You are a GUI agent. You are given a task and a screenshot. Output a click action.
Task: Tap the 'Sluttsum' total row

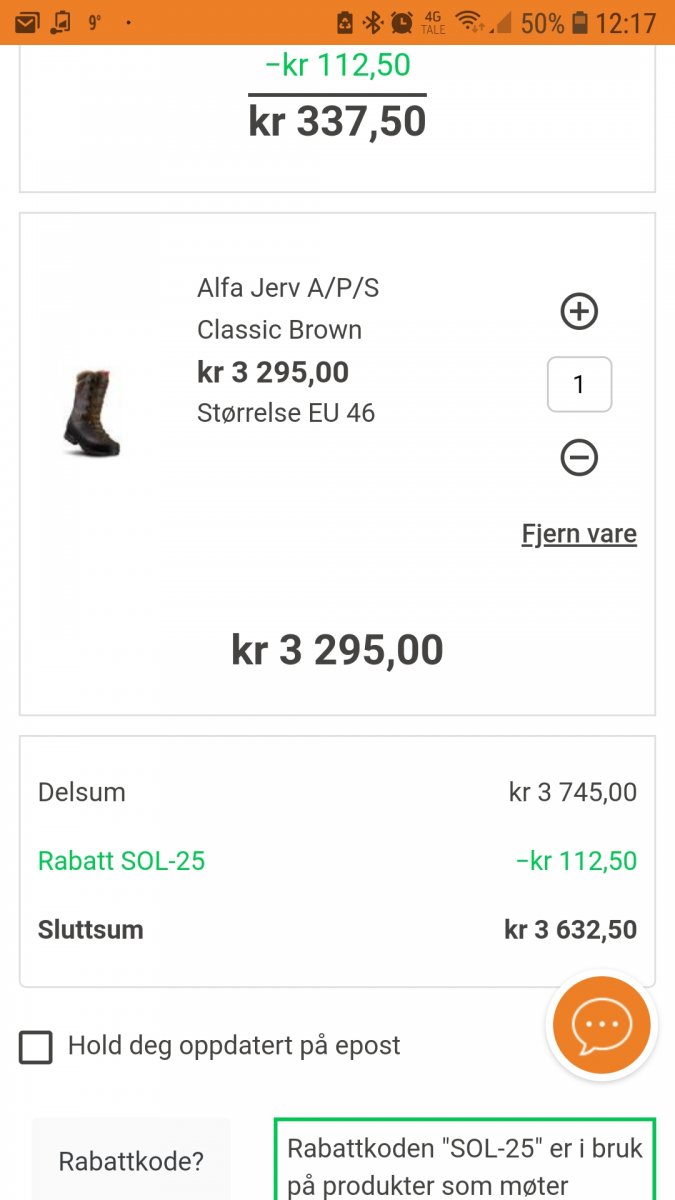pos(337,930)
